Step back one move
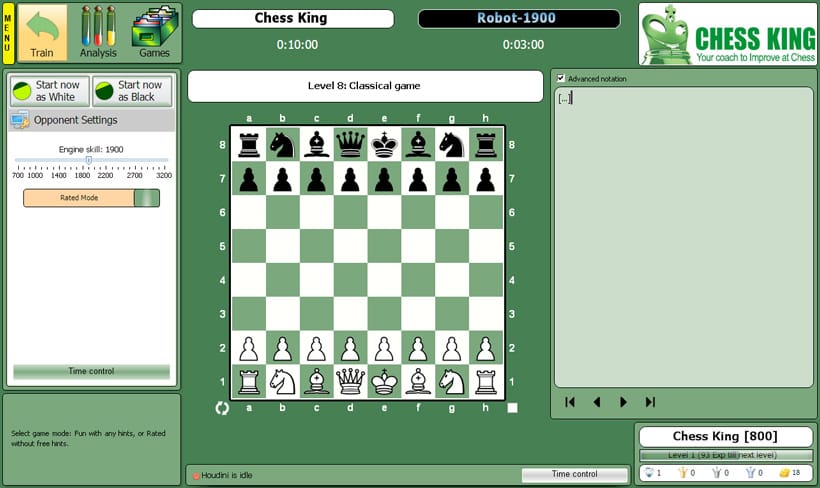Image resolution: width=820 pixels, height=488 pixels. tap(597, 402)
